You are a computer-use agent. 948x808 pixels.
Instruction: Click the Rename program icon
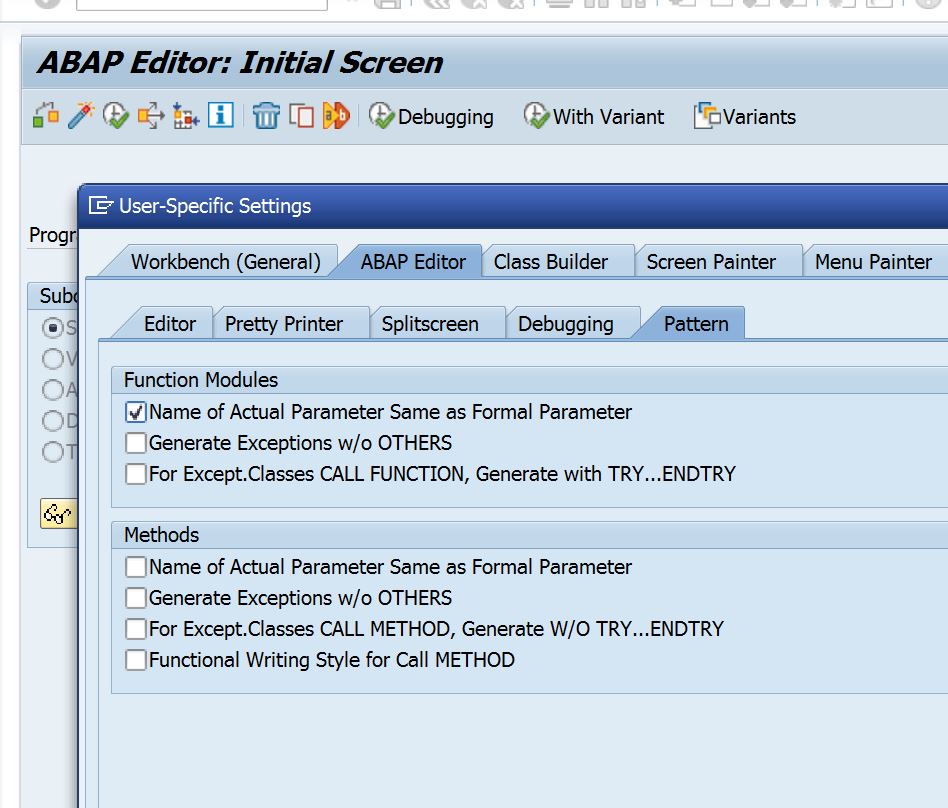(336, 116)
